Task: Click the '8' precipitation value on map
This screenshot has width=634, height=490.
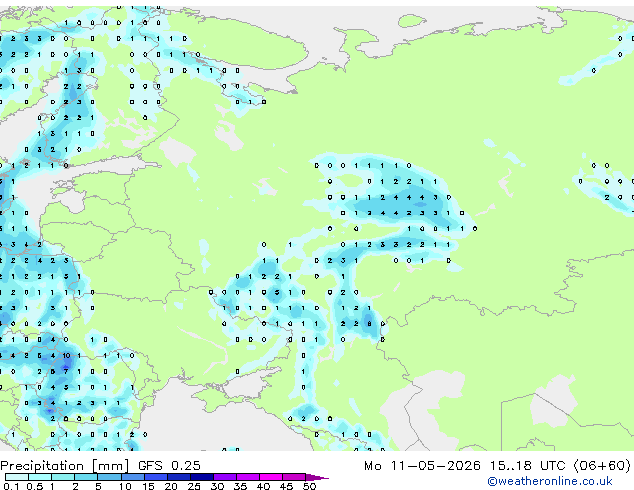Action: (x=369, y=323)
